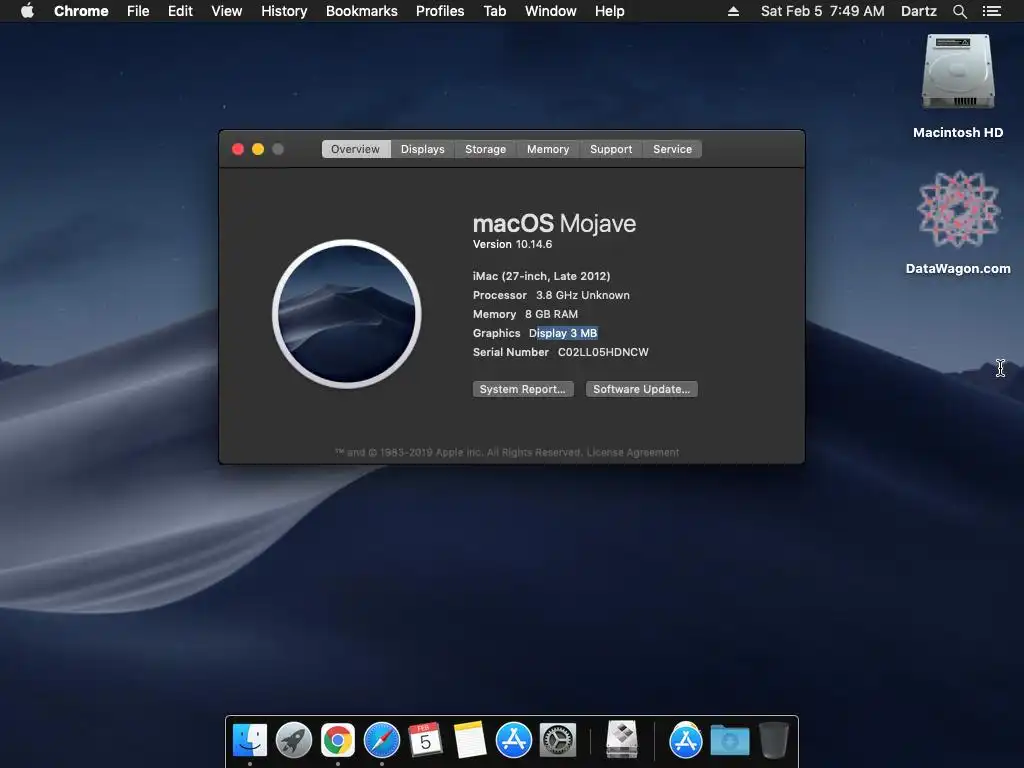Click the 8 GB RAM memory value

click(552, 314)
